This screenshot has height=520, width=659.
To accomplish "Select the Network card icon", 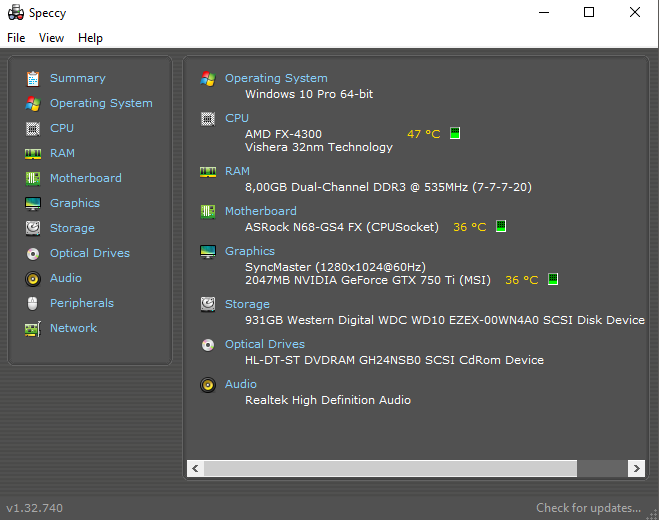I will (33, 329).
